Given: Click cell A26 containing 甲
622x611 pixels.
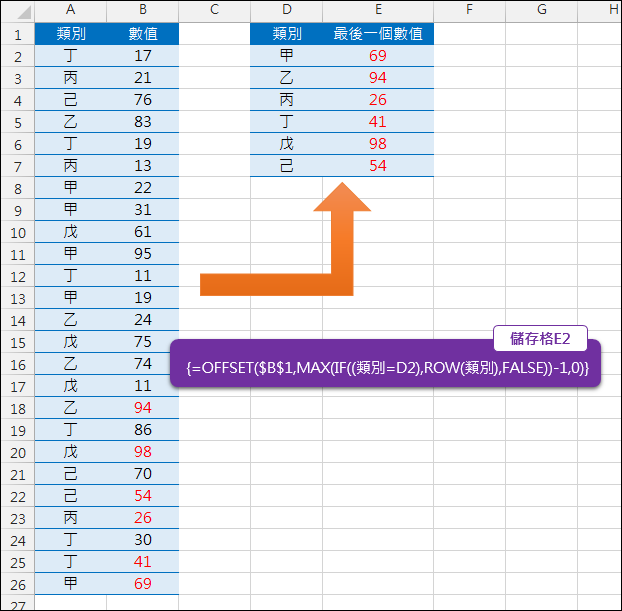Looking at the screenshot, I should point(71,584).
